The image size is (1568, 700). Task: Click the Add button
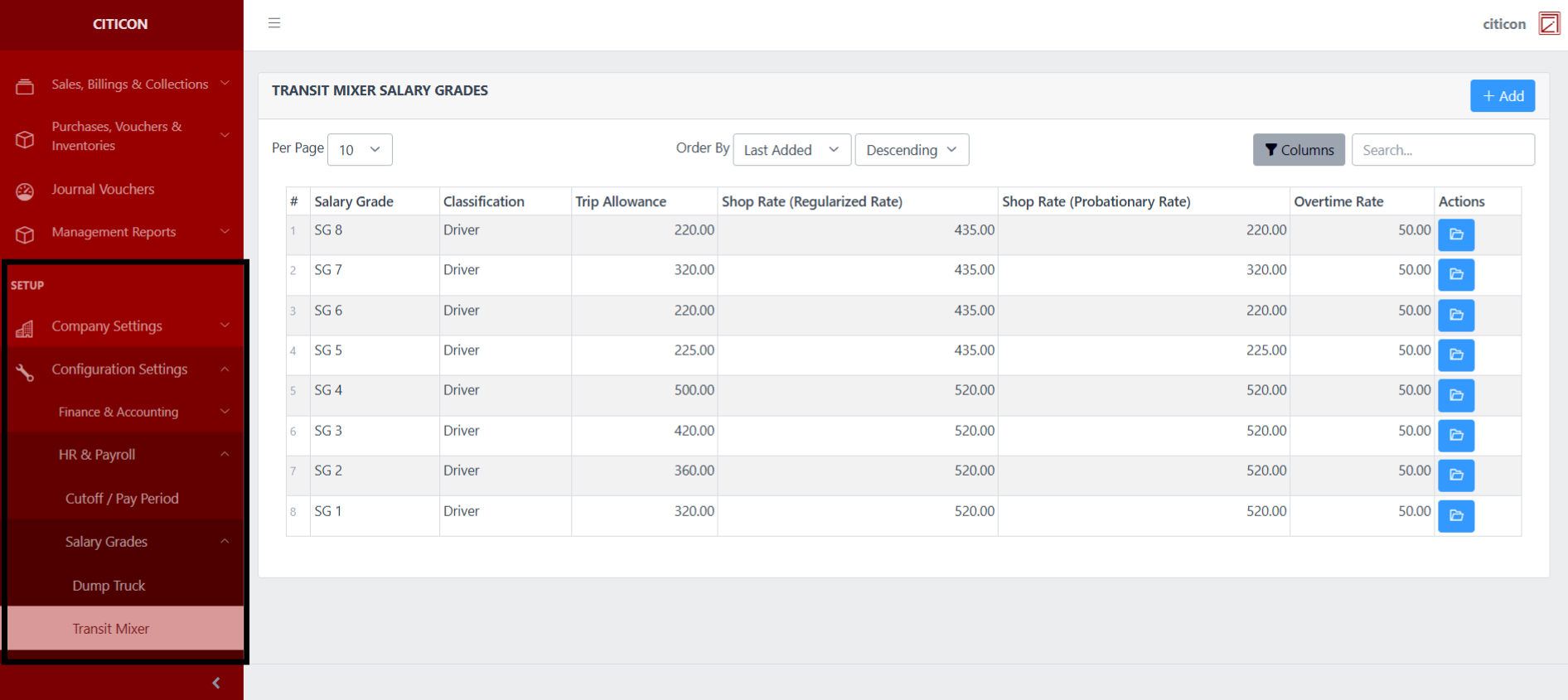1502,96
